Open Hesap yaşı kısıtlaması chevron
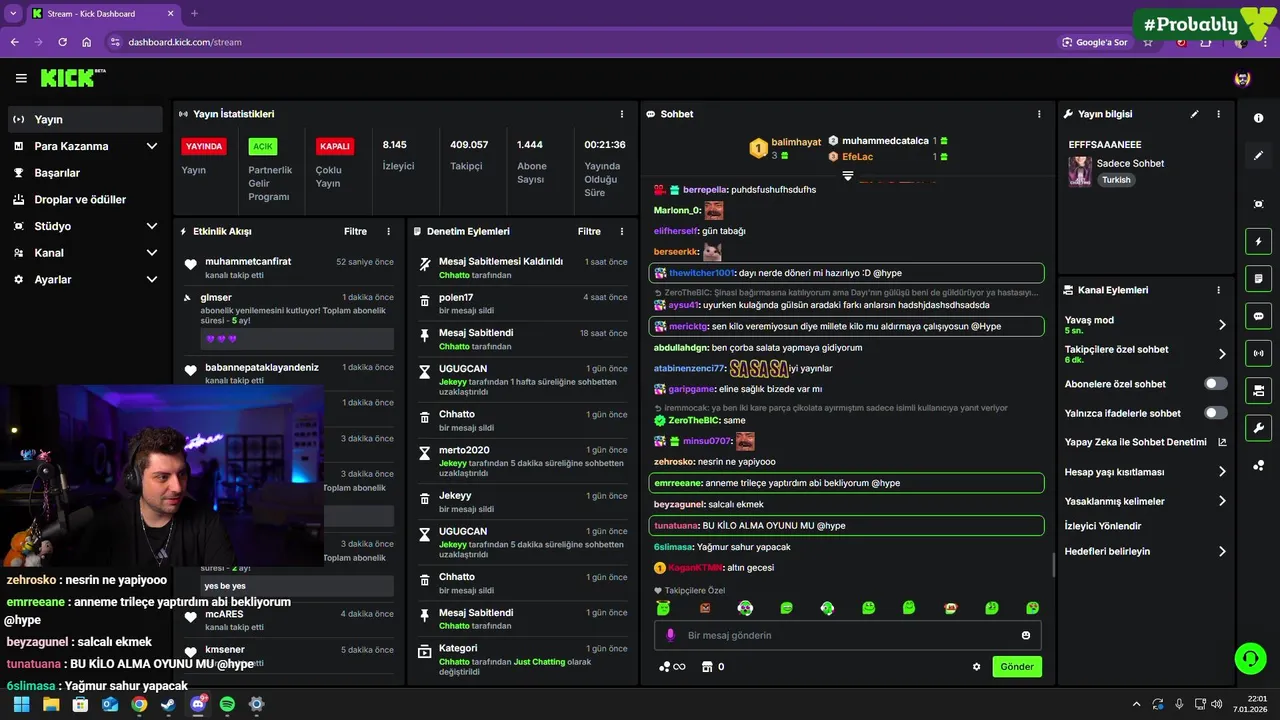This screenshot has width=1280, height=720. [1222, 472]
